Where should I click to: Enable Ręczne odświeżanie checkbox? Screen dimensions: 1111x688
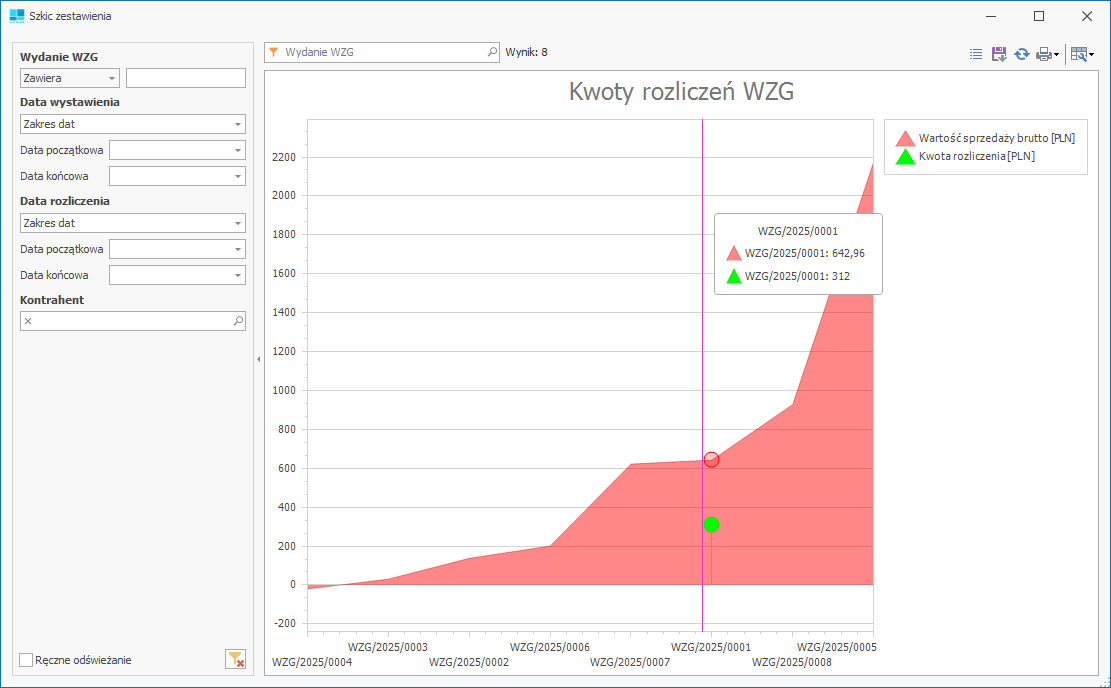pos(27,659)
